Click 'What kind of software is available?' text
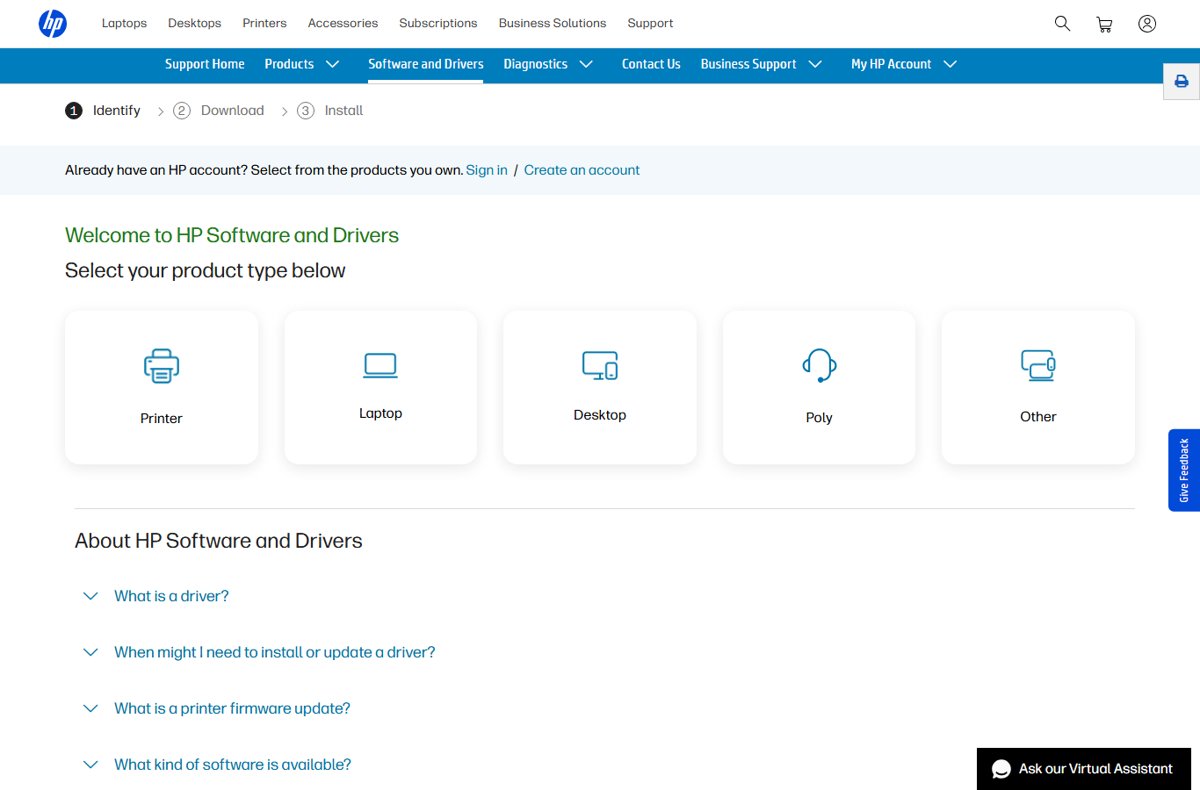Image resolution: width=1200 pixels, height=790 pixels. tap(233, 764)
